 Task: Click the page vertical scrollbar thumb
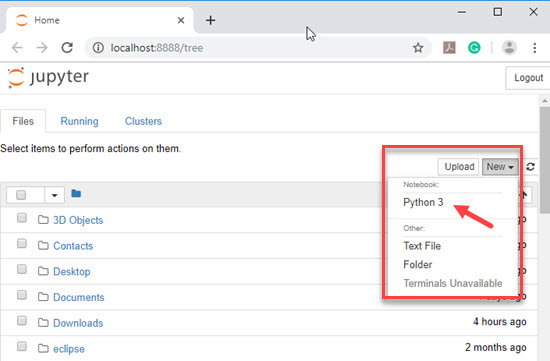tap(545, 160)
